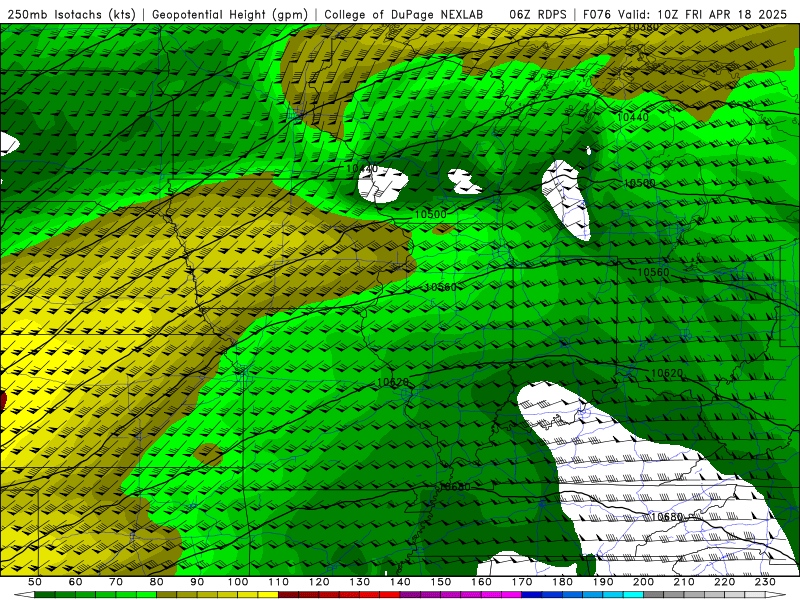Viewport: 800px width, 600px height.
Task: Click "College of DuPage NEXLAB" in header
Action: tap(404, 14)
